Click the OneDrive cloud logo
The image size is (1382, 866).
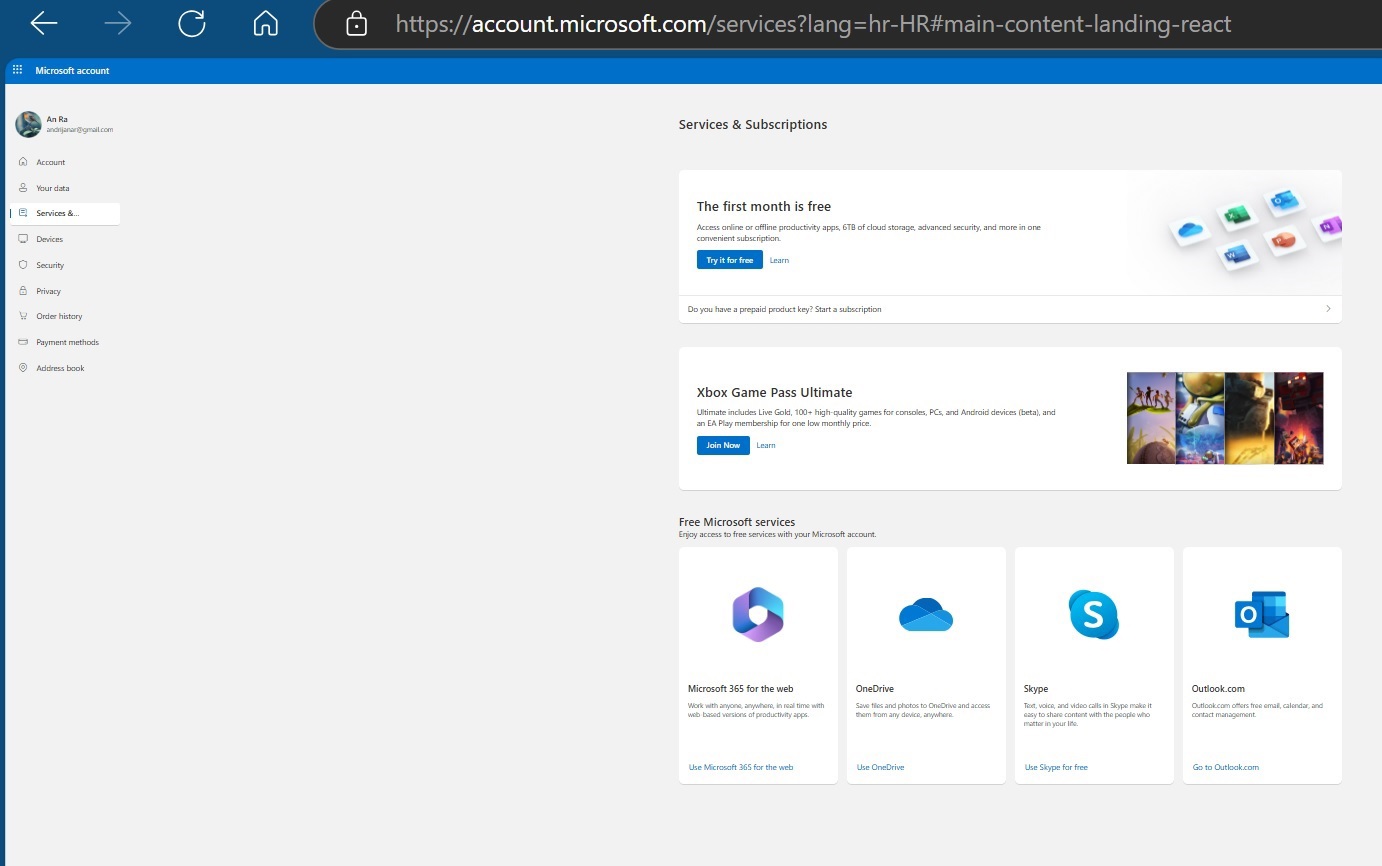[926, 614]
